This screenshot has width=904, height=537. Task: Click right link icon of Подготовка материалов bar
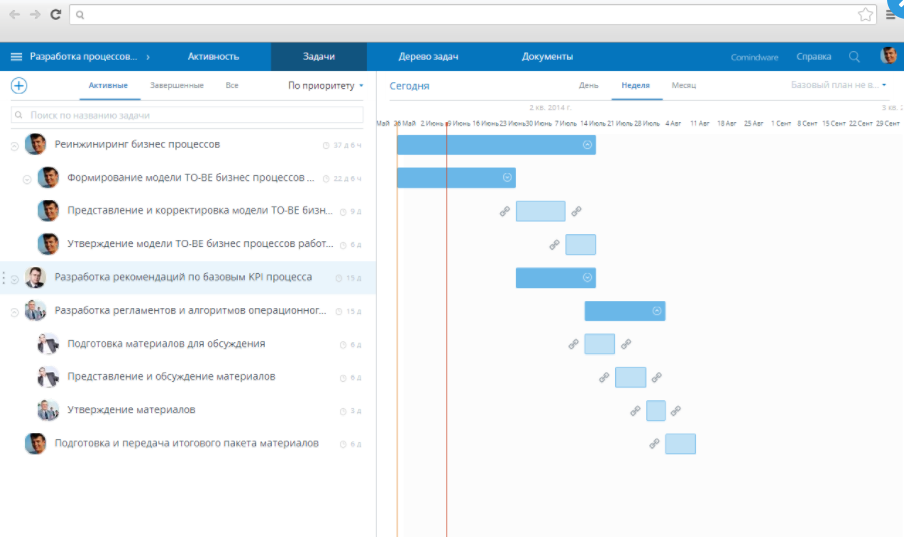(626, 344)
